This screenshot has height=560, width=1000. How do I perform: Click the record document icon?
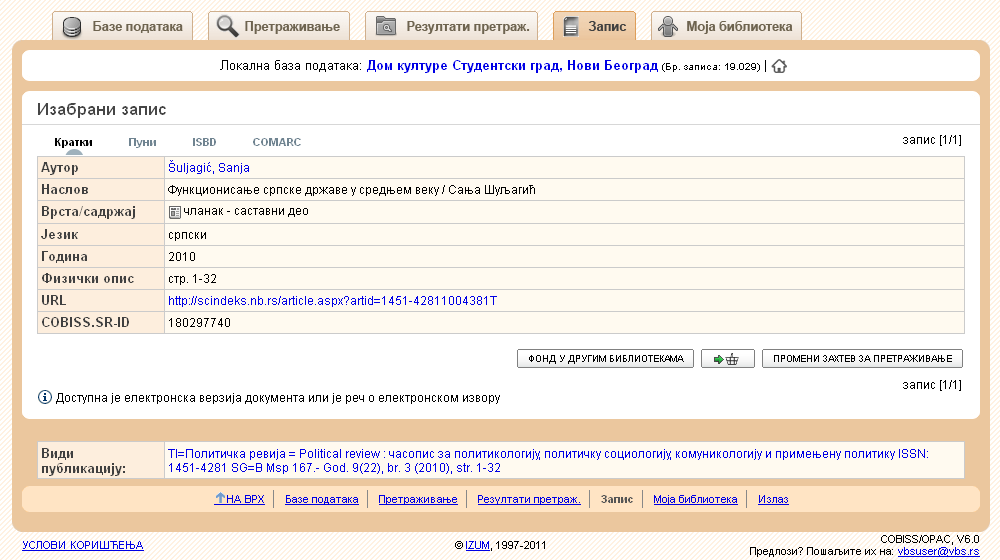(x=571, y=26)
